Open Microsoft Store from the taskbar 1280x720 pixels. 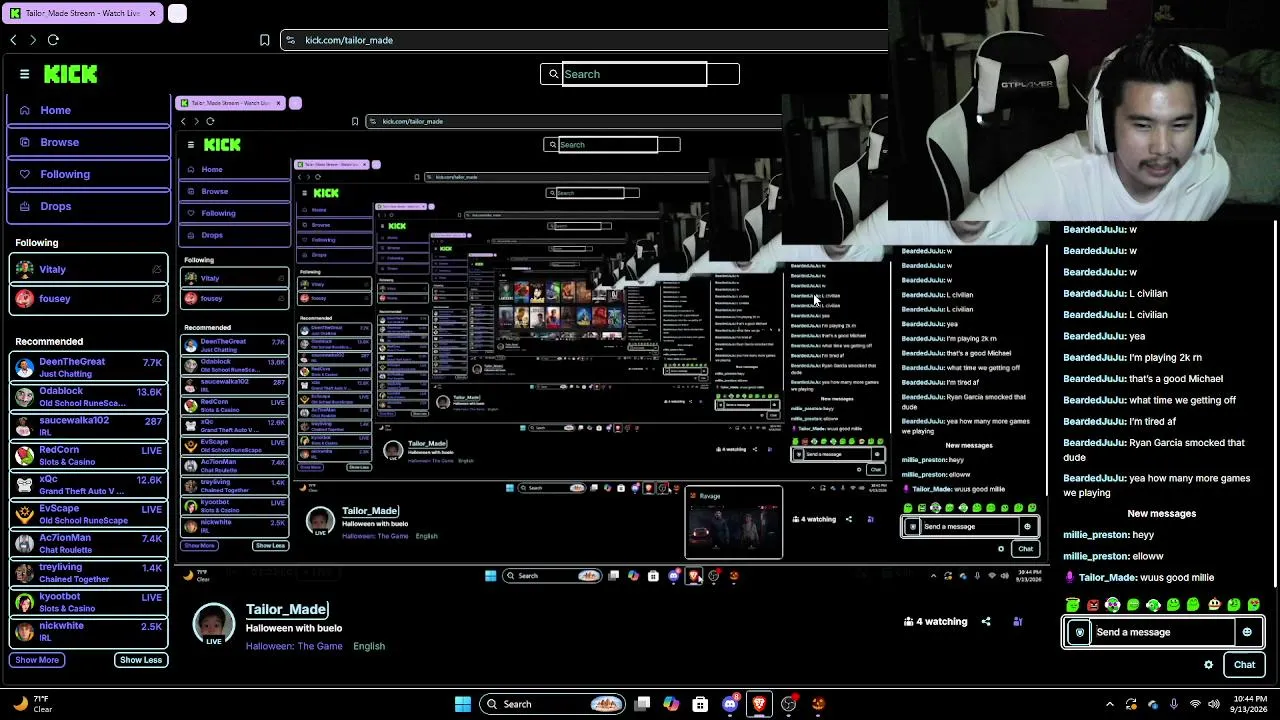tap(700, 704)
